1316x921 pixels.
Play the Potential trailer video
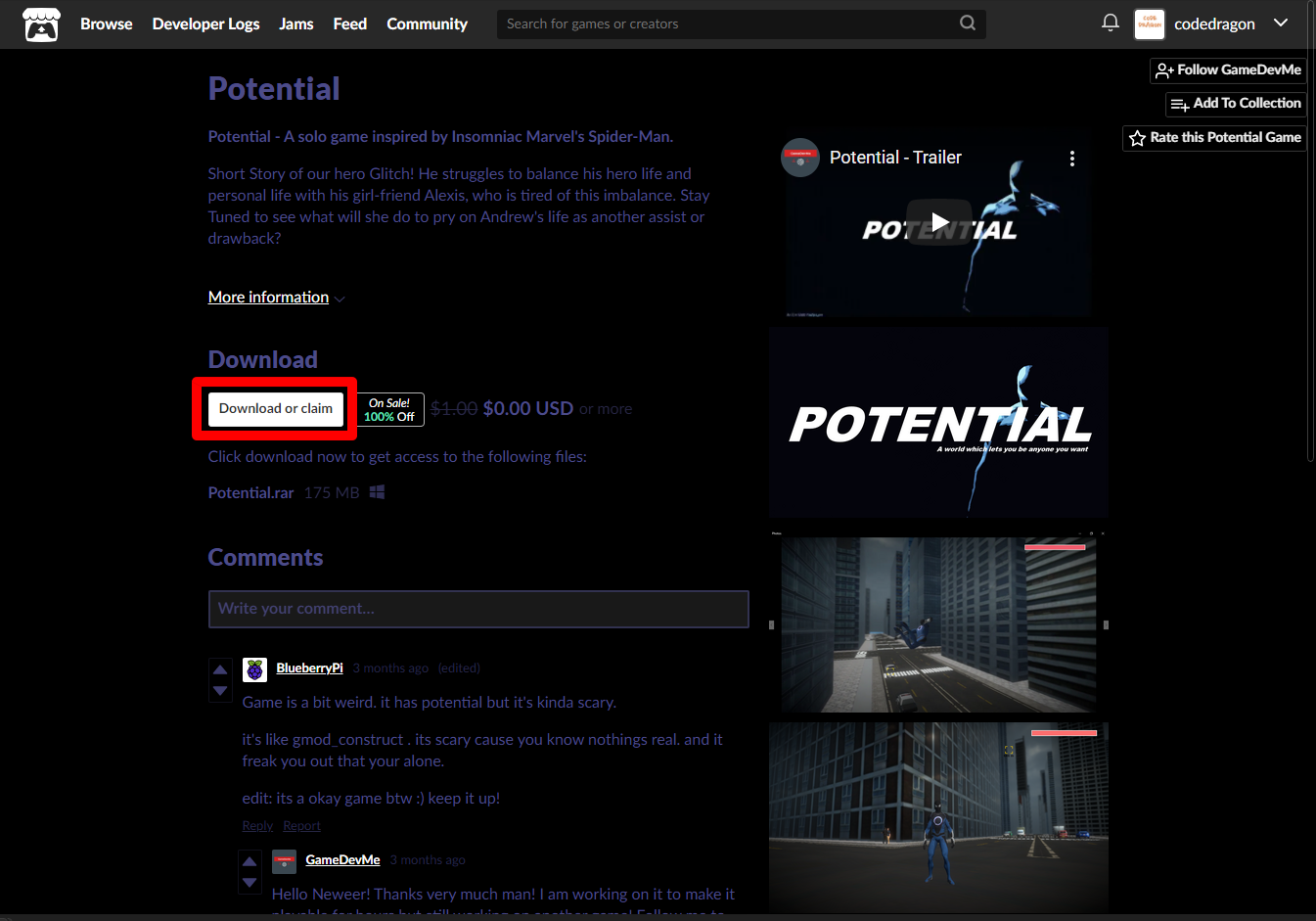coord(939,222)
